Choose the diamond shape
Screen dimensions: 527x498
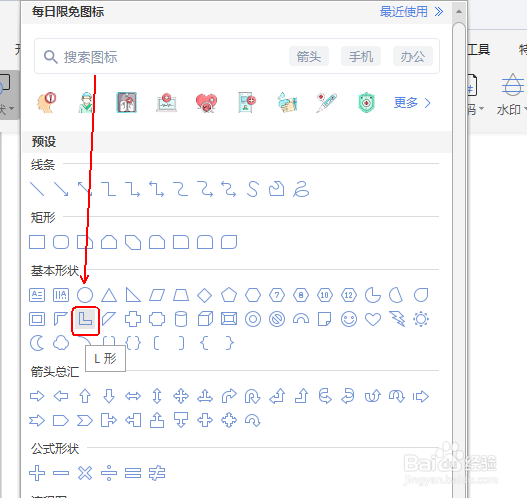point(205,295)
